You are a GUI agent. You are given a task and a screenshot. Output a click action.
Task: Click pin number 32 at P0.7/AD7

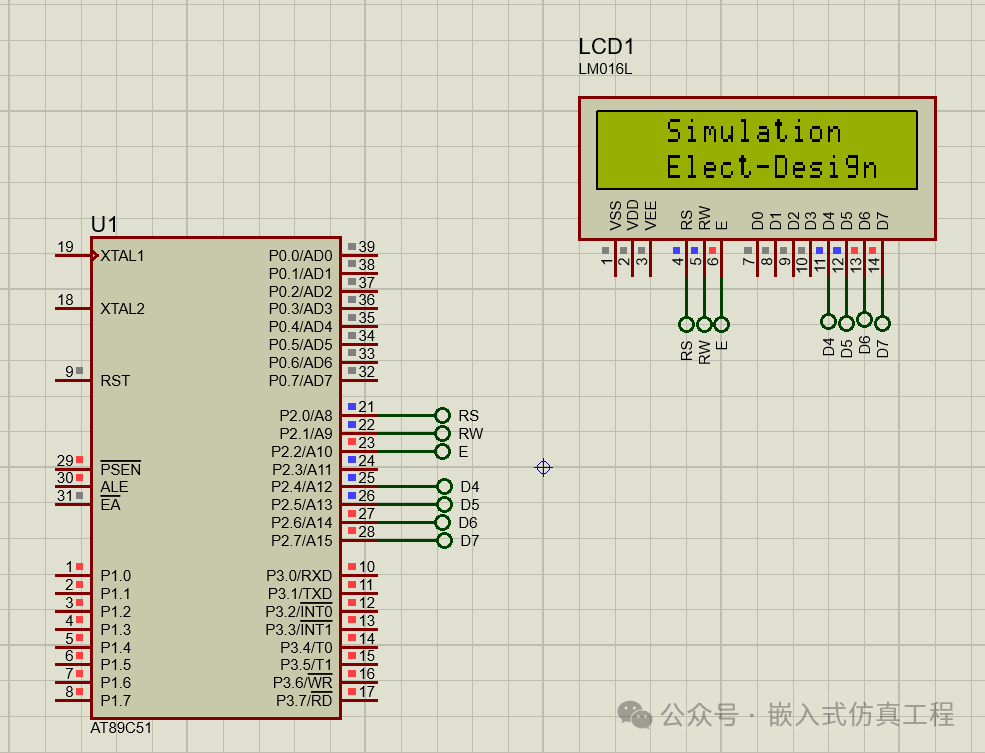[367, 371]
